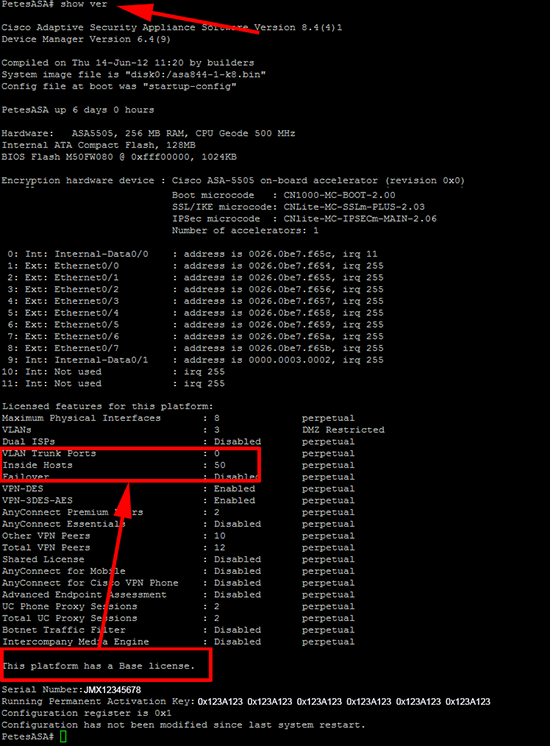Screen dimensions: 550x746
Task: Click the IPSec microcode version text
Action: [360, 219]
